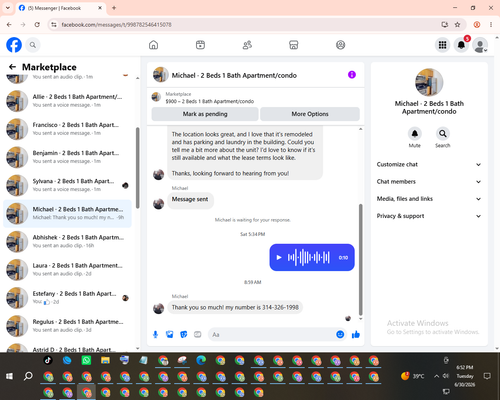Click the chat messages scrollbar
The height and width of the screenshot is (400, 500).
click(x=360, y=259)
